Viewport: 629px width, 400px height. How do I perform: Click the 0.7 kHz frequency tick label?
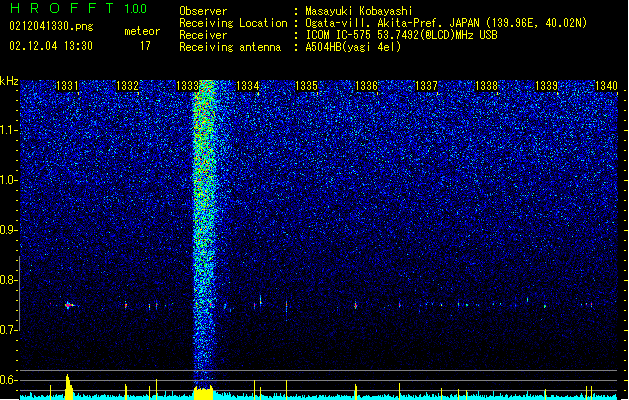coord(8,330)
